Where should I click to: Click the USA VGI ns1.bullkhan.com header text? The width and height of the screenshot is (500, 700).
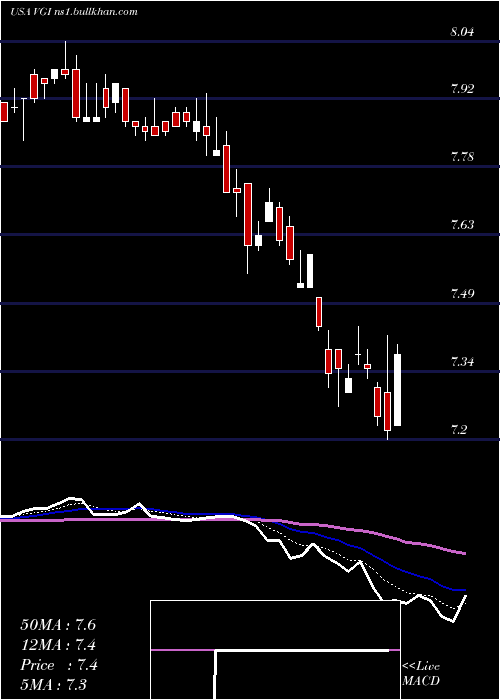tap(74, 12)
